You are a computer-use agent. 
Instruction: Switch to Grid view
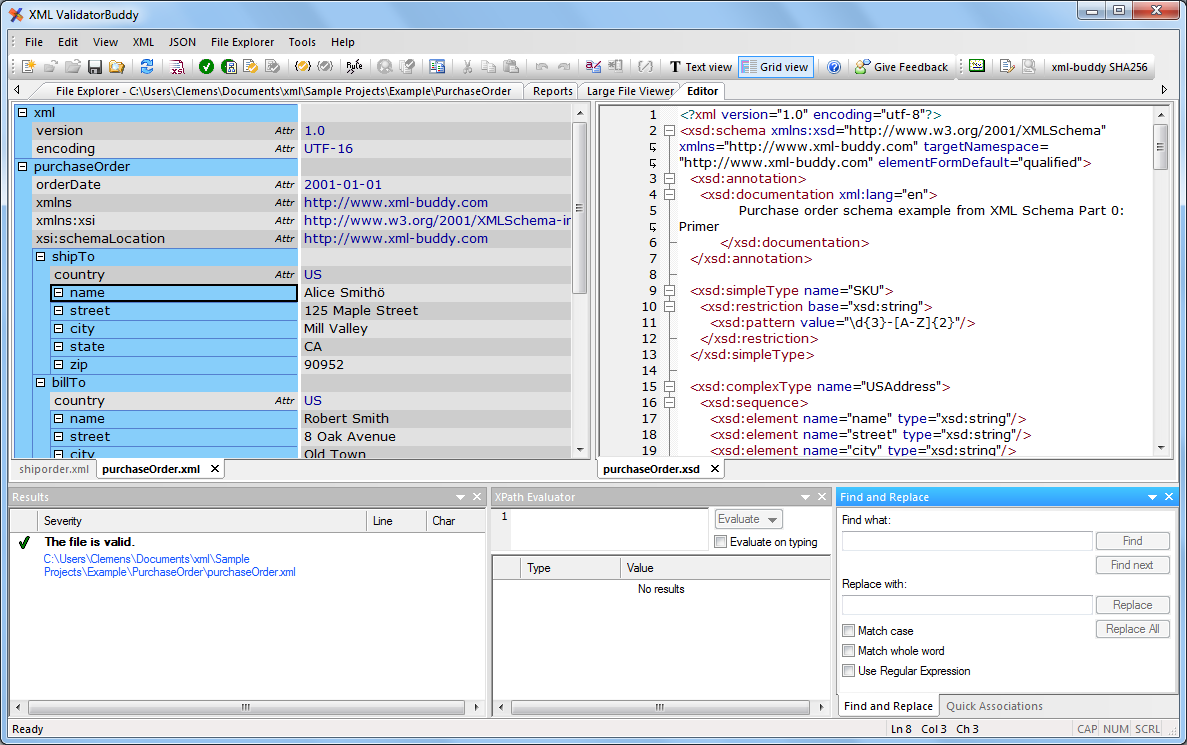pyautogui.click(x=776, y=67)
